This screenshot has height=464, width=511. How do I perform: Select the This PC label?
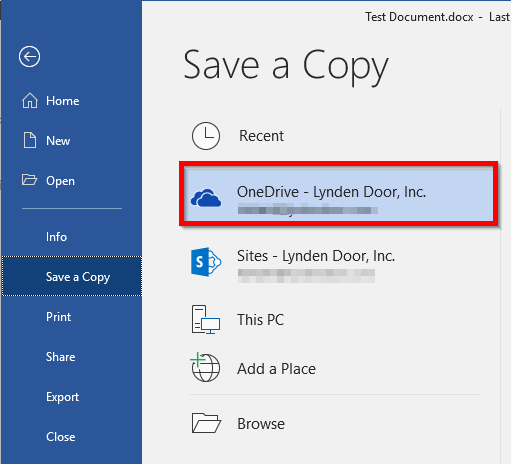tap(260, 320)
